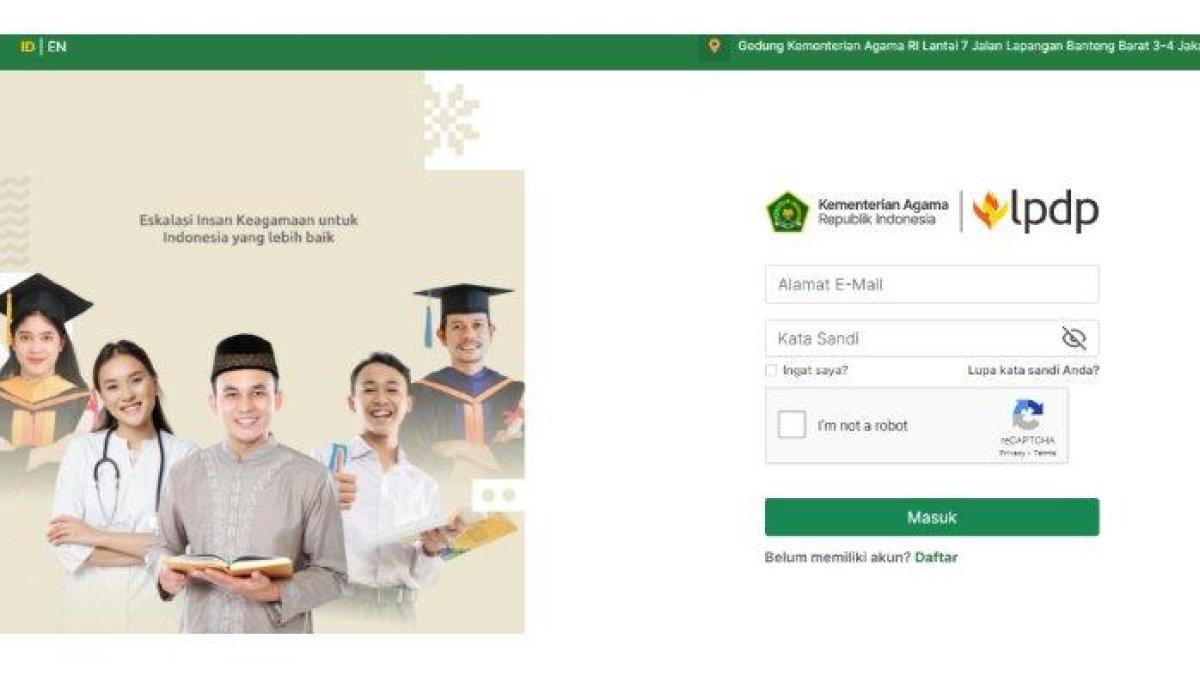Click the location pin icon in header
Viewport: 1200px width, 675px height.
[714, 46]
